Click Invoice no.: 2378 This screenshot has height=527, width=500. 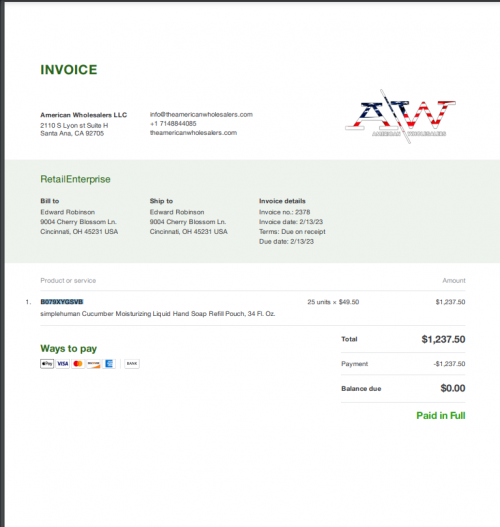pos(285,212)
